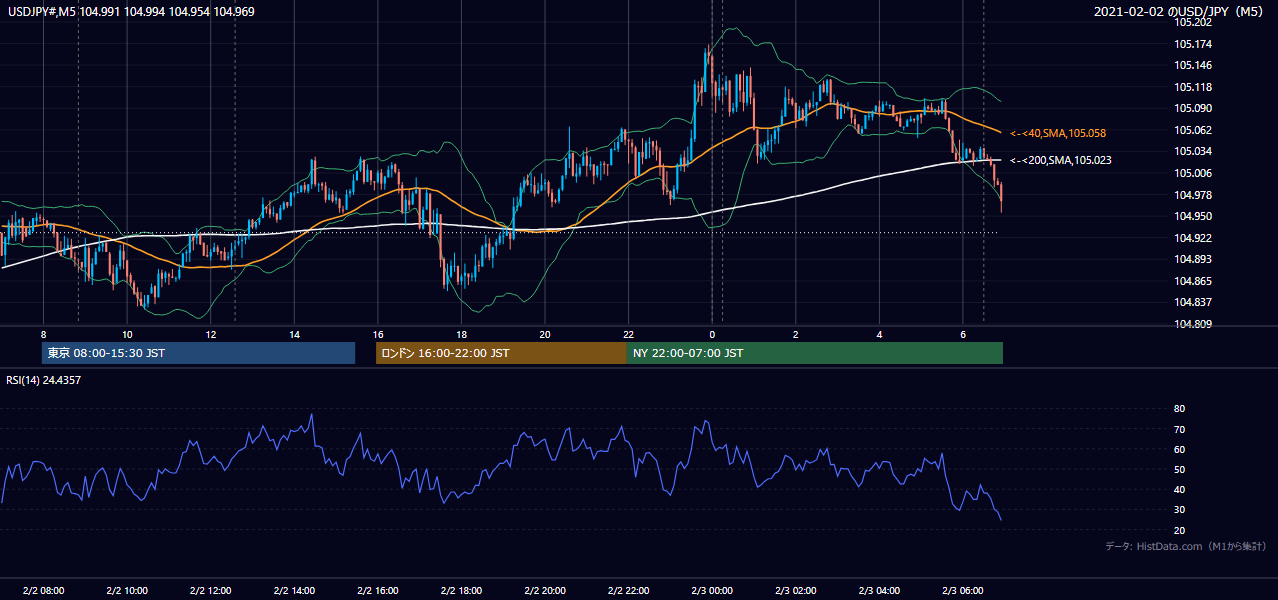Click the 2/2 22:00 bottom time label

(x=628, y=591)
